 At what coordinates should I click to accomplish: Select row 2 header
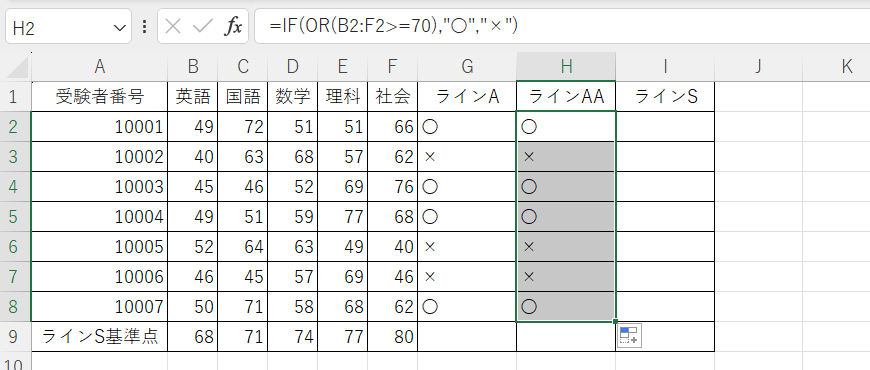(x=16, y=126)
